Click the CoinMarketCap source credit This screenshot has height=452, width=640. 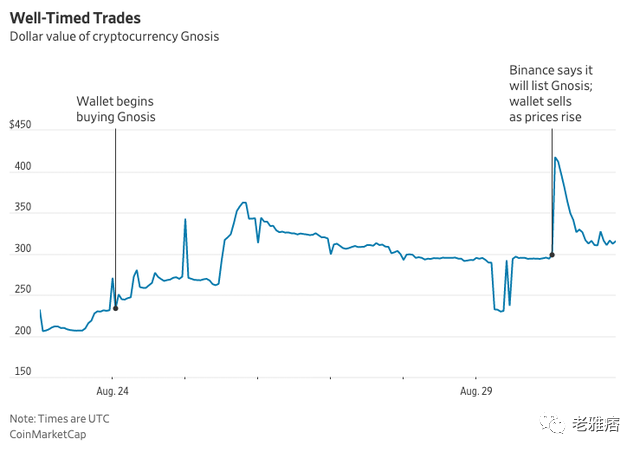[52, 434]
